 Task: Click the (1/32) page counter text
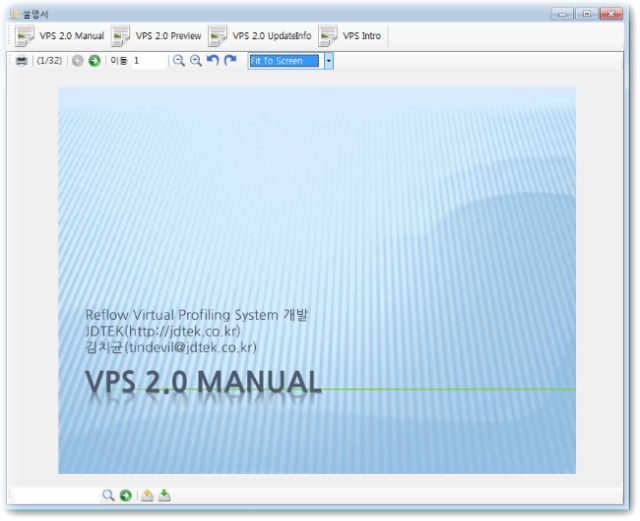[49, 61]
